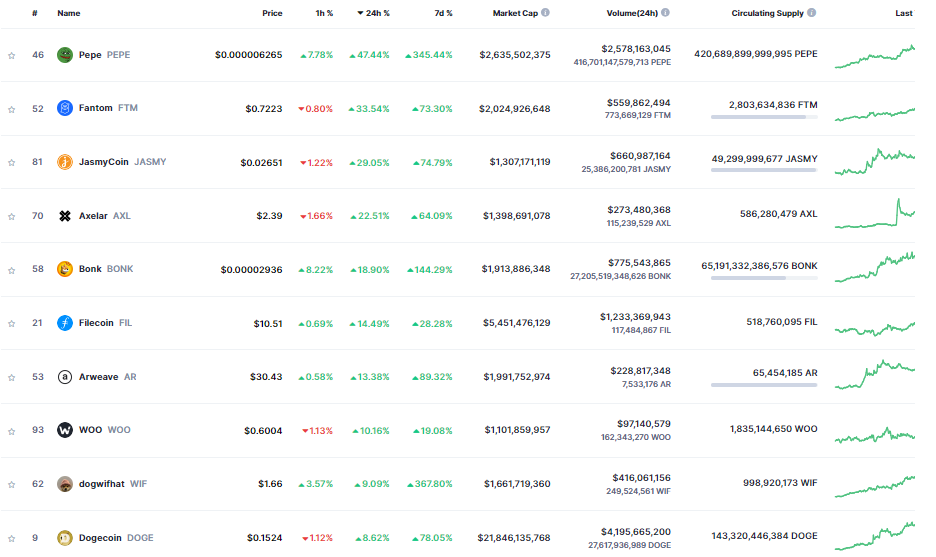Image resolution: width=936 pixels, height=557 pixels.
Task: Click Filecoin market cap $5,451,476,129
Action: [516, 323]
